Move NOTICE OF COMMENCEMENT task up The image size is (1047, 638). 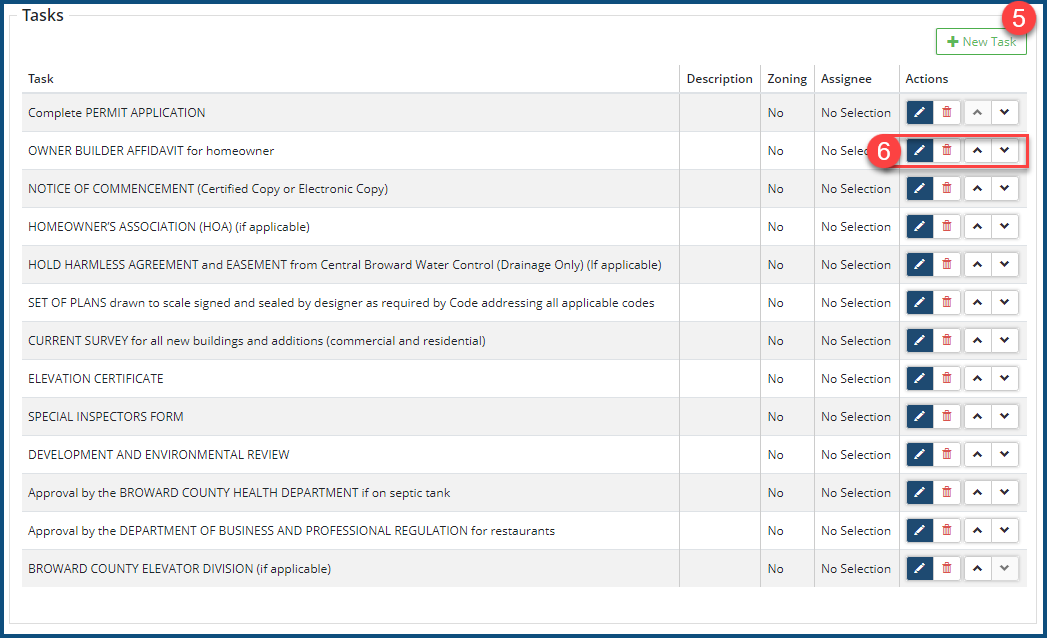click(x=978, y=188)
